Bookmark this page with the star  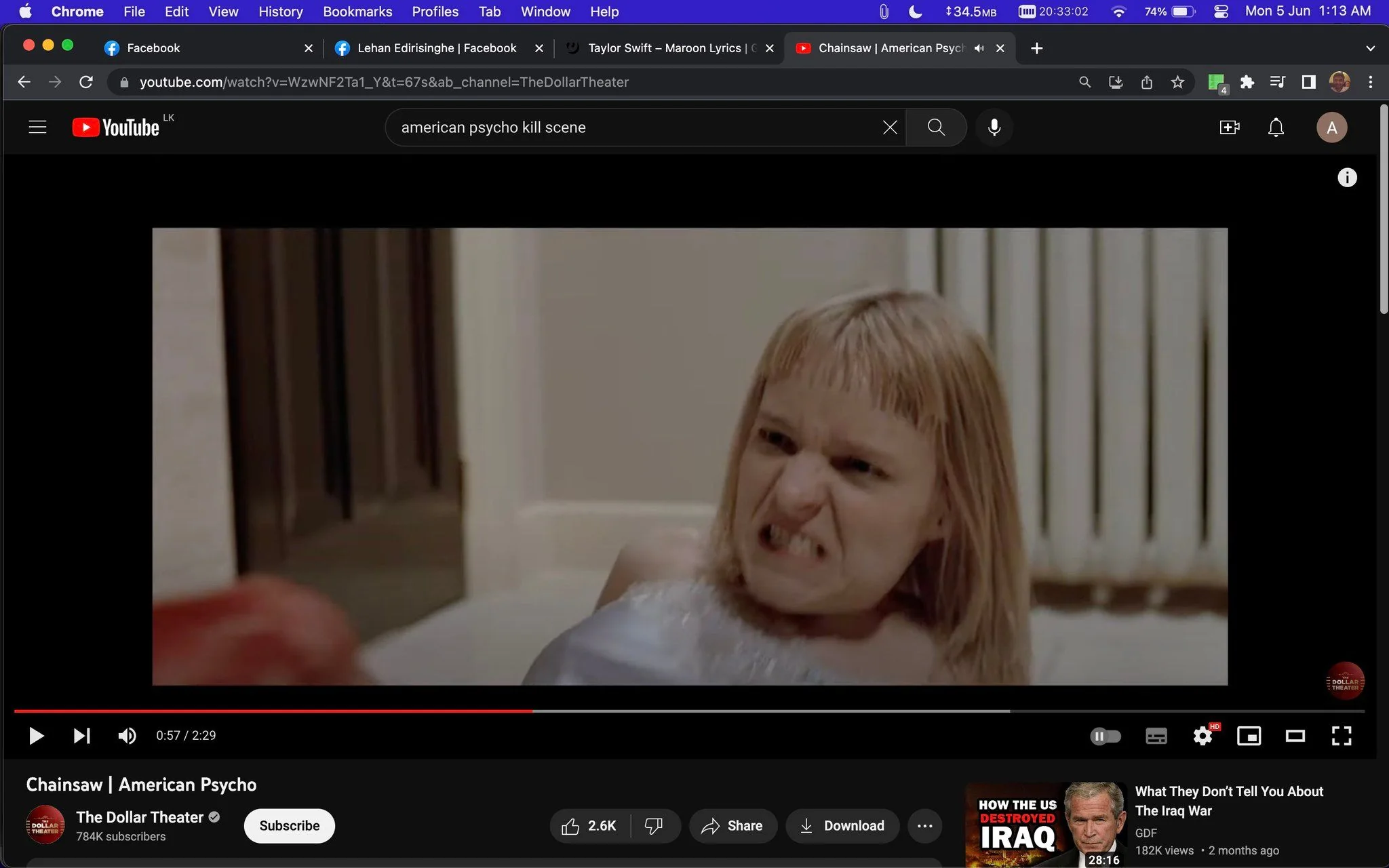pos(1177,82)
